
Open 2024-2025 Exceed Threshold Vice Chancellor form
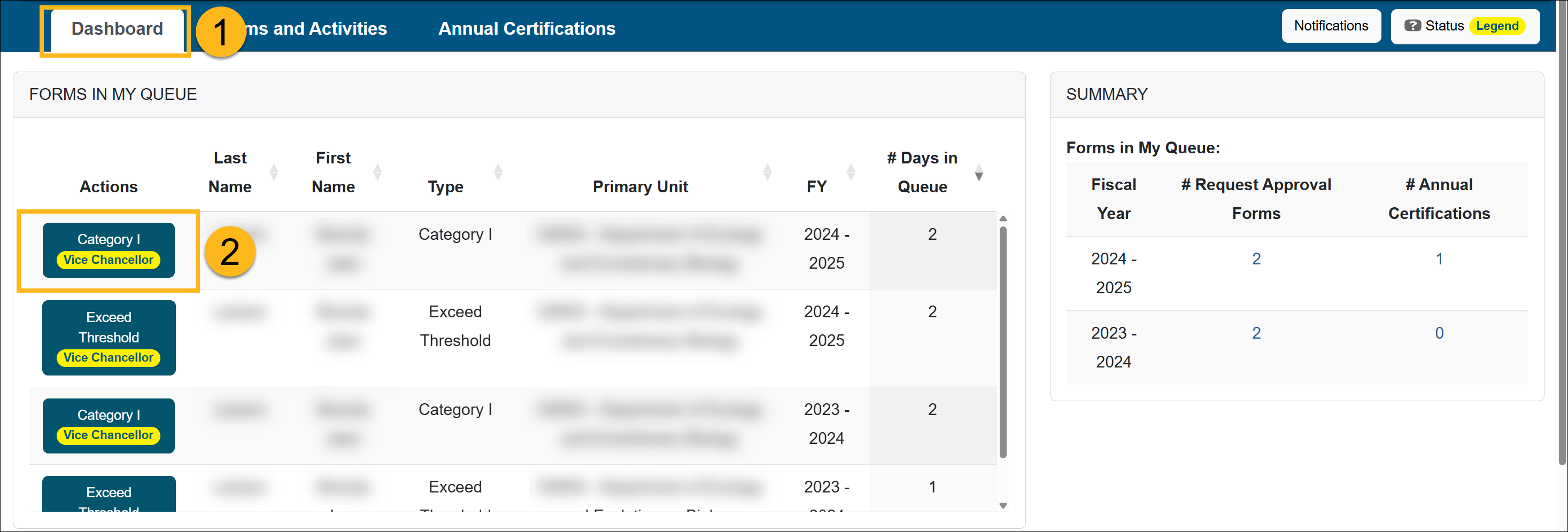(x=109, y=338)
